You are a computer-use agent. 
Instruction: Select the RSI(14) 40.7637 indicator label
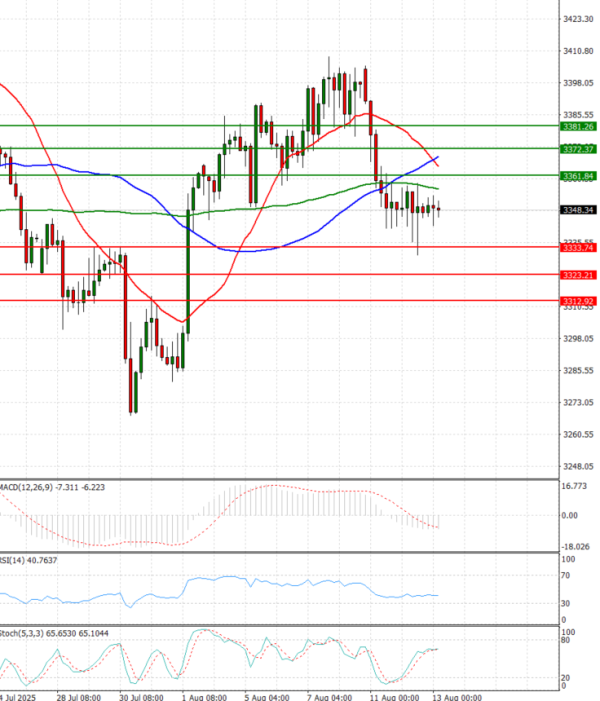pos(29,560)
